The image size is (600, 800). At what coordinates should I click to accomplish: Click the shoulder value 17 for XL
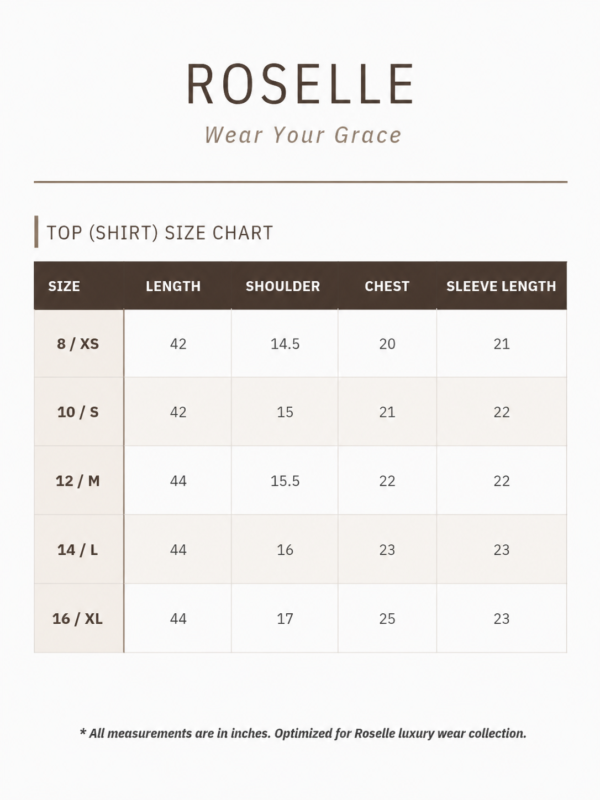285,618
